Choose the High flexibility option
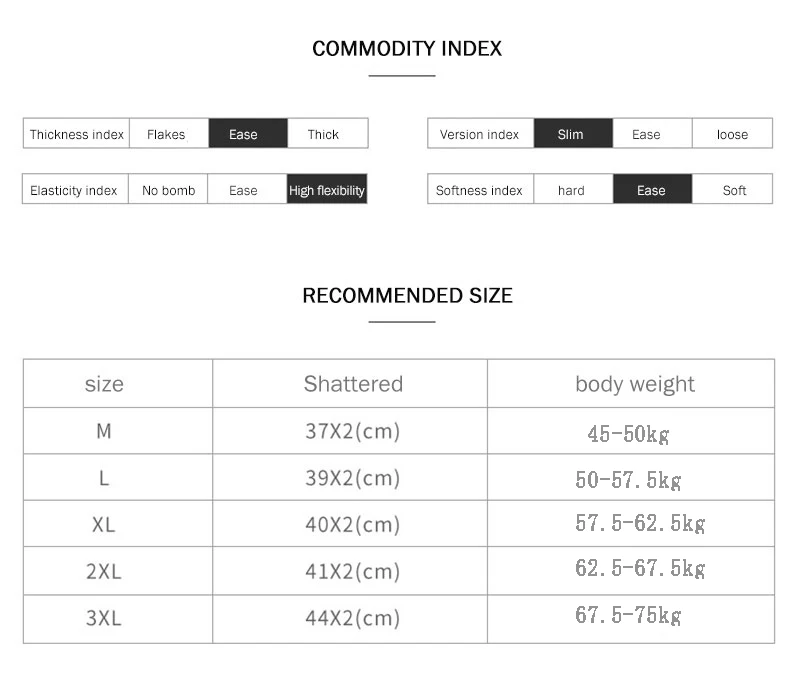The image size is (800, 691). 327,190
